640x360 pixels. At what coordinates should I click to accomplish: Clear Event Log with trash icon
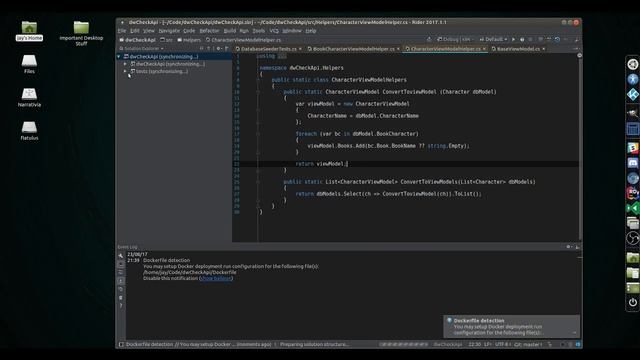point(121,298)
